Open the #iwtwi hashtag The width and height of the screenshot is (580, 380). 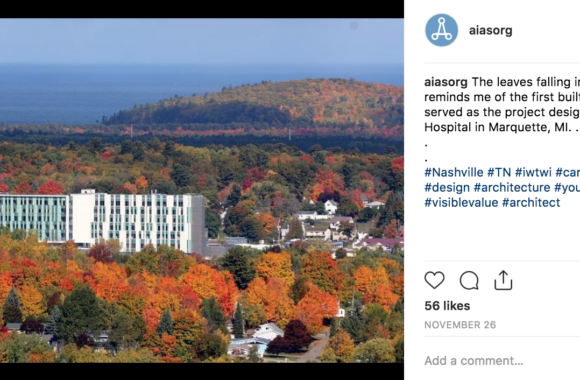pos(533,172)
